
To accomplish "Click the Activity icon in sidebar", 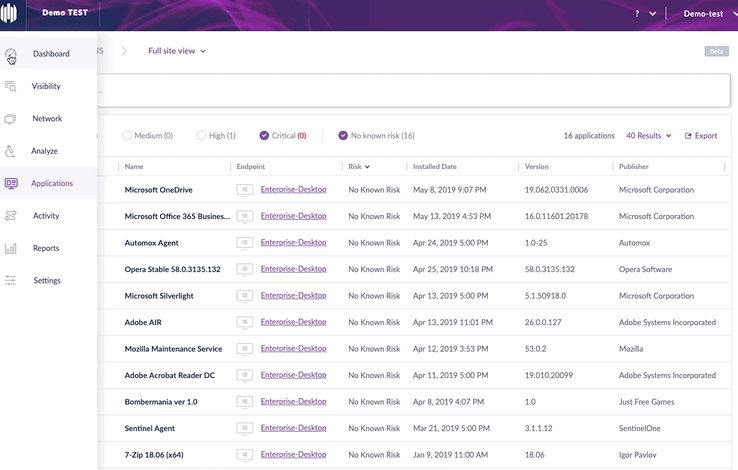I will click(x=11, y=216).
